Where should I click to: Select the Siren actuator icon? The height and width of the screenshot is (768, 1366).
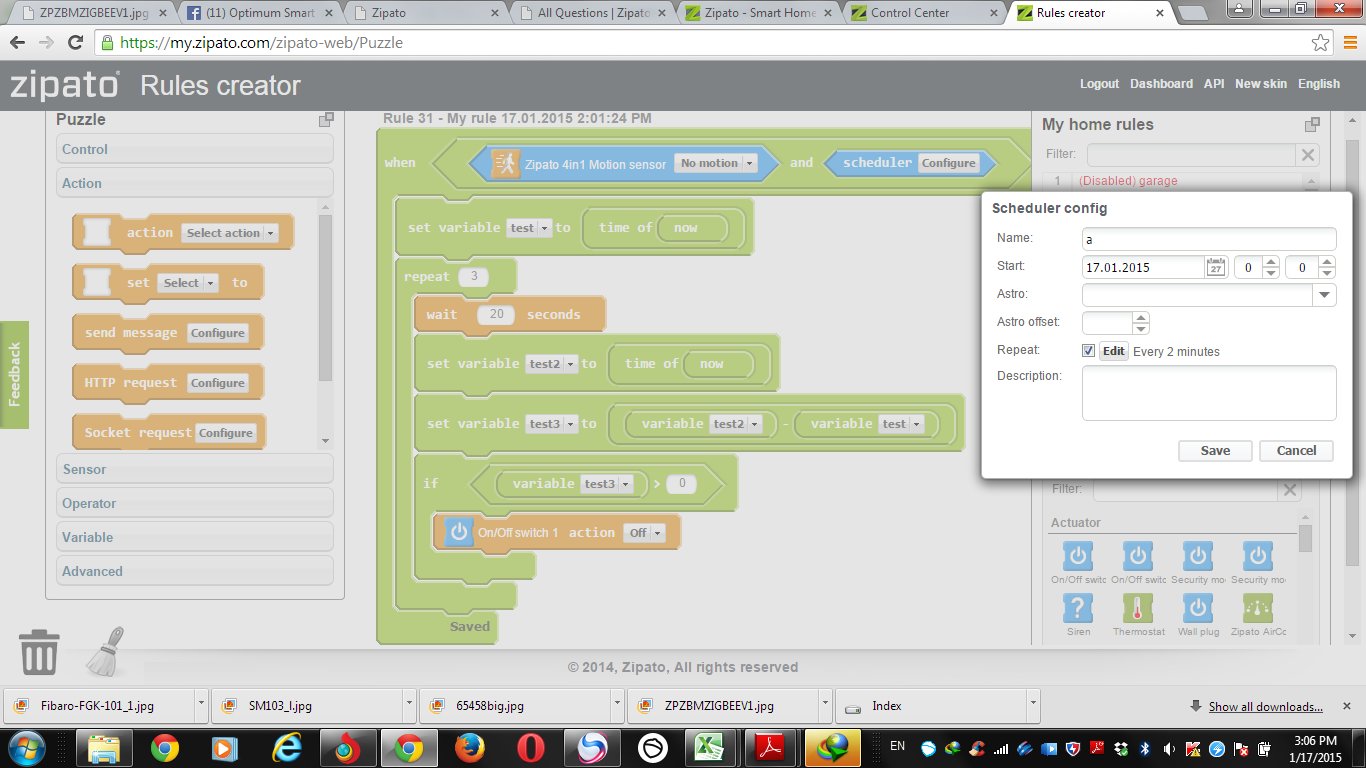(1078, 608)
